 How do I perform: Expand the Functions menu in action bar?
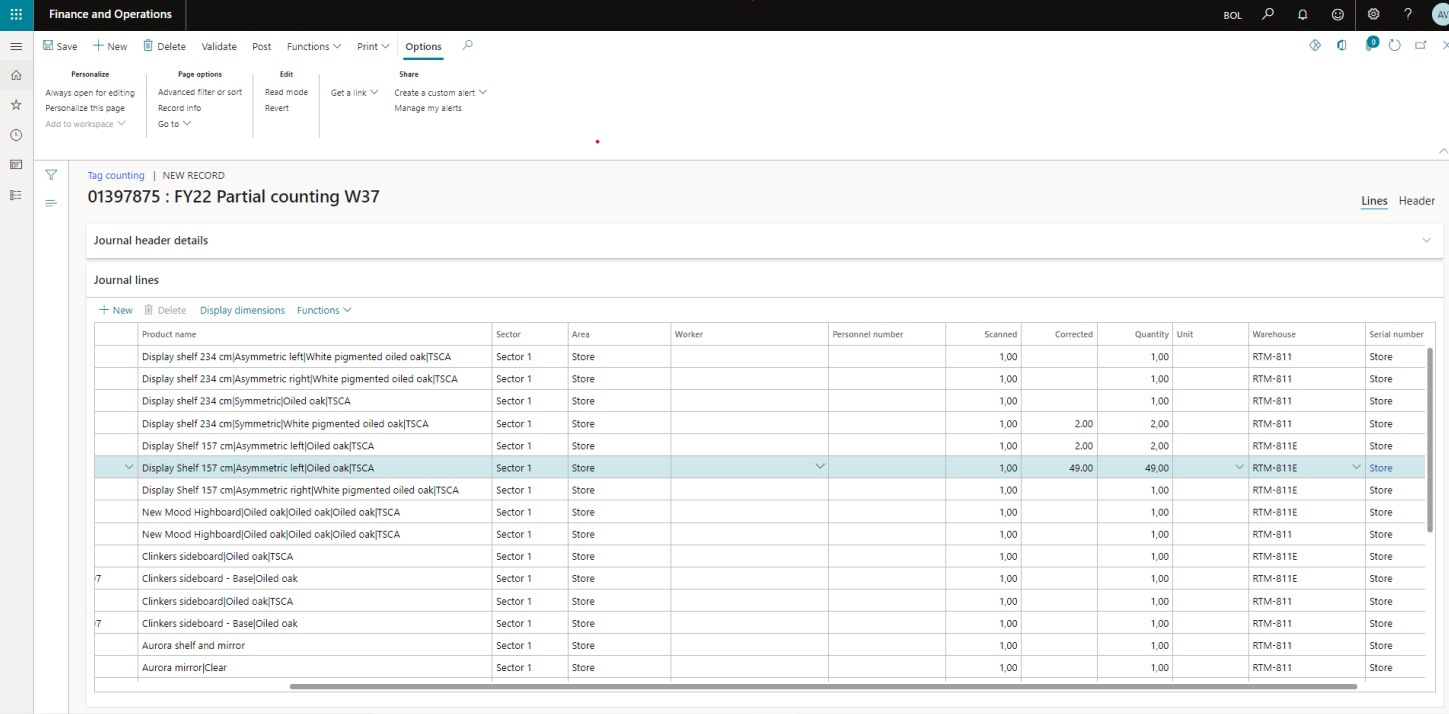point(313,47)
